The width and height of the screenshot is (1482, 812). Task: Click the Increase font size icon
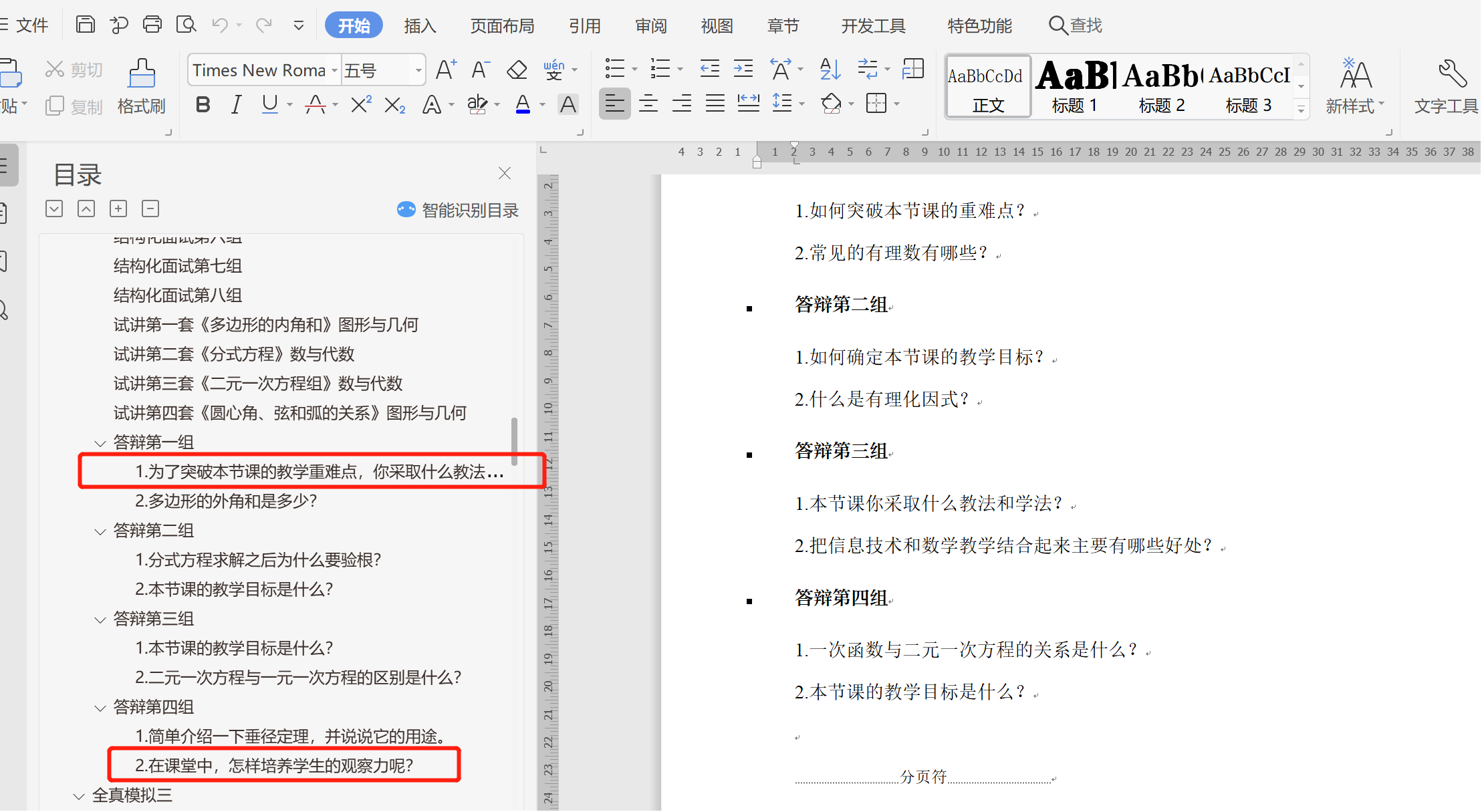pyautogui.click(x=446, y=70)
